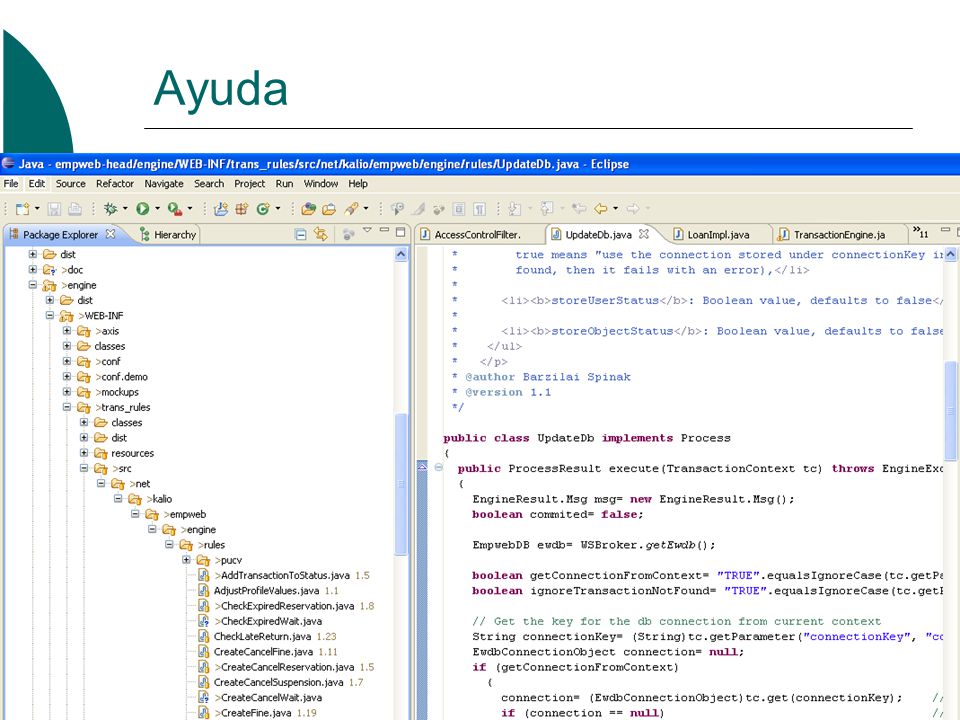The image size is (960, 720).
Task: Select AdjustProfileValues.java in the tree
Action: tap(268, 591)
